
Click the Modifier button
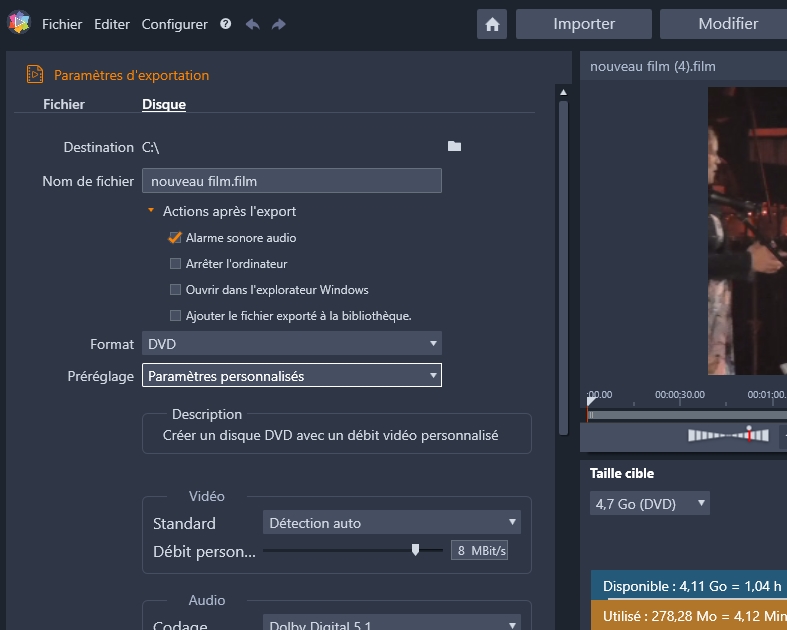click(727, 24)
